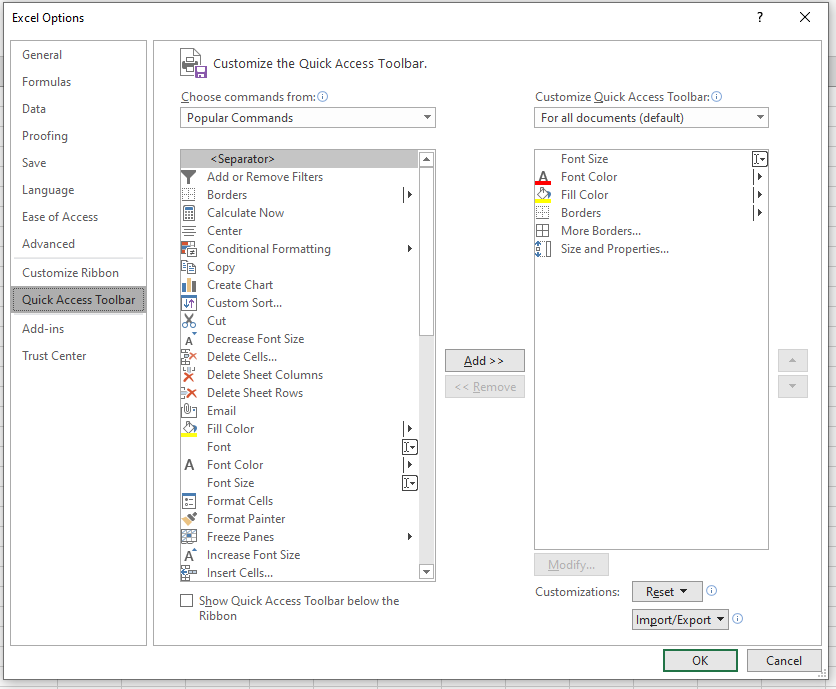Screen dimensions: 836x689
Task: Confirm with the OK button
Action: 700,661
